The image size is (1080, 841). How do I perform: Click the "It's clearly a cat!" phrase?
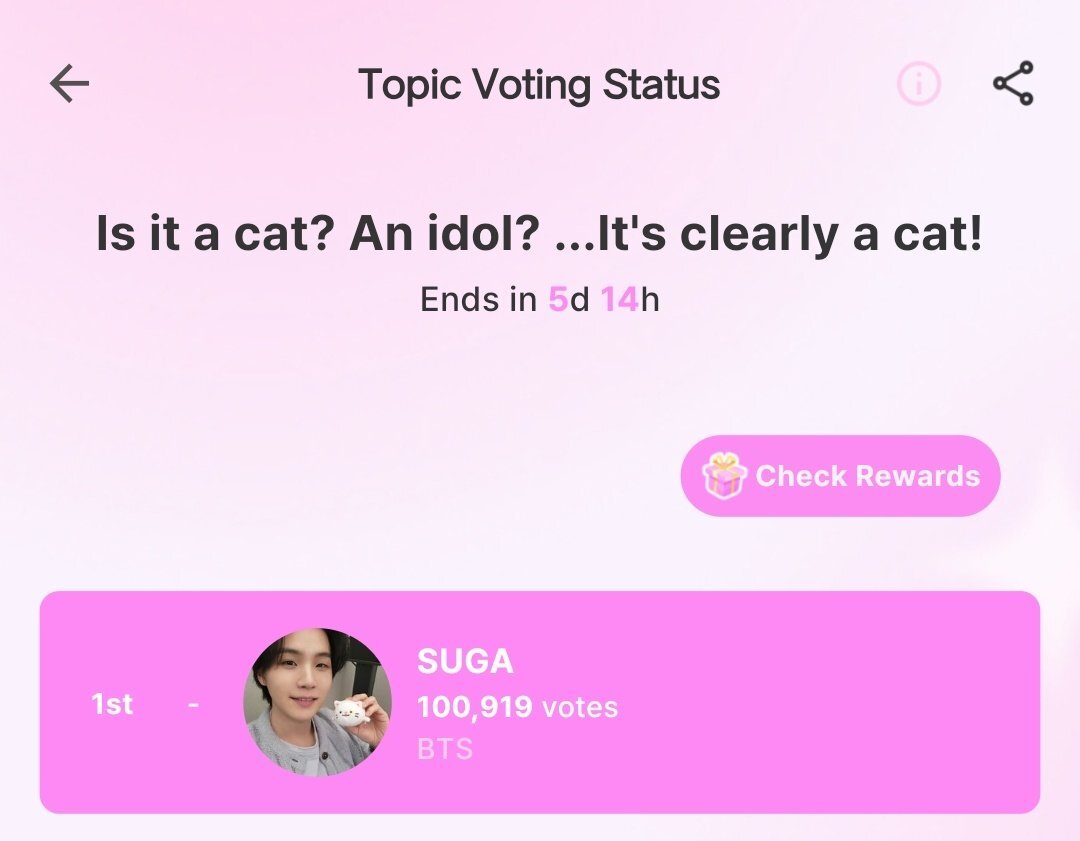click(x=790, y=233)
